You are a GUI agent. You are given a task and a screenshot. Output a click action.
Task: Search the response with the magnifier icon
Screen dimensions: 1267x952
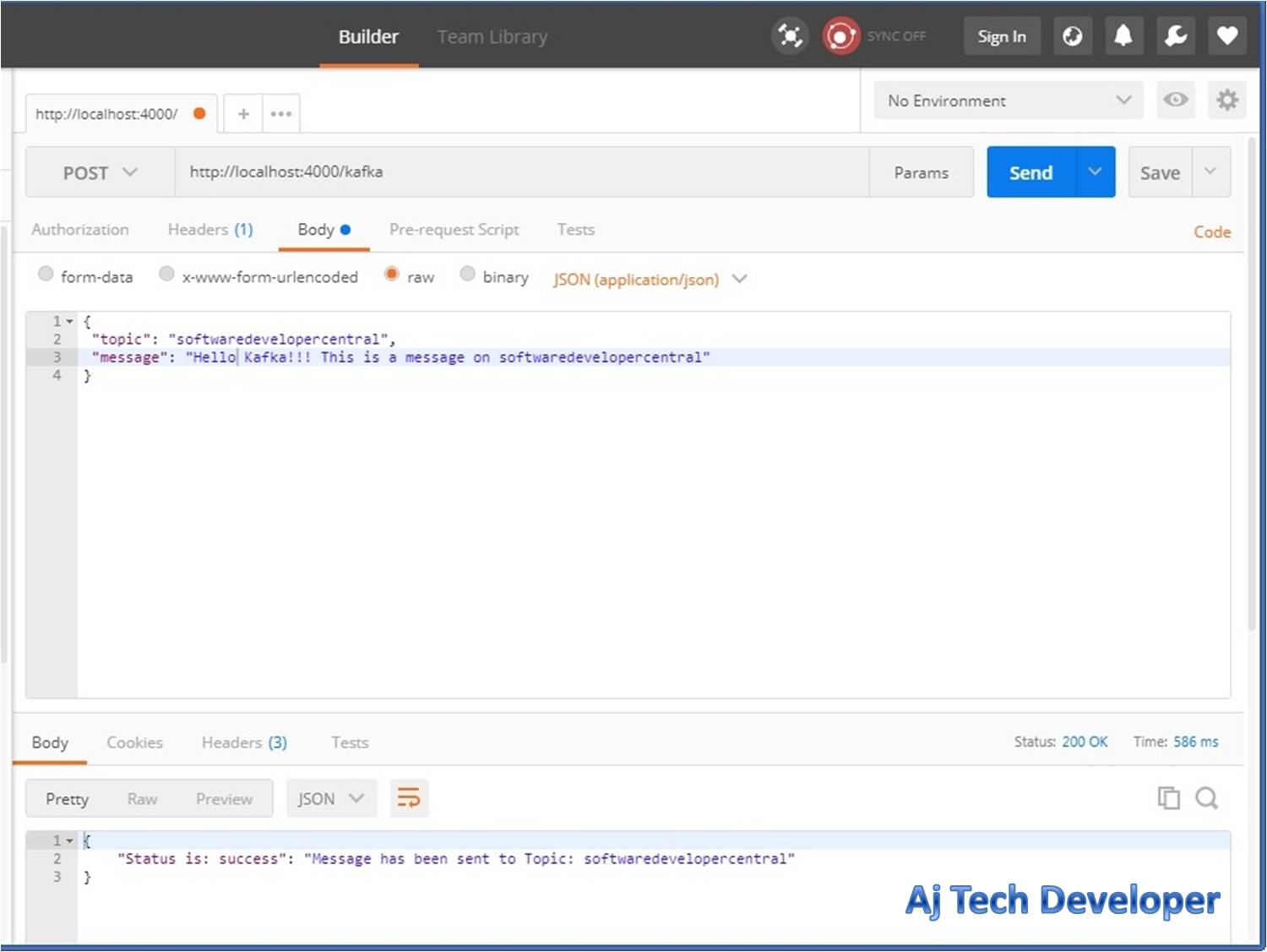1206,797
